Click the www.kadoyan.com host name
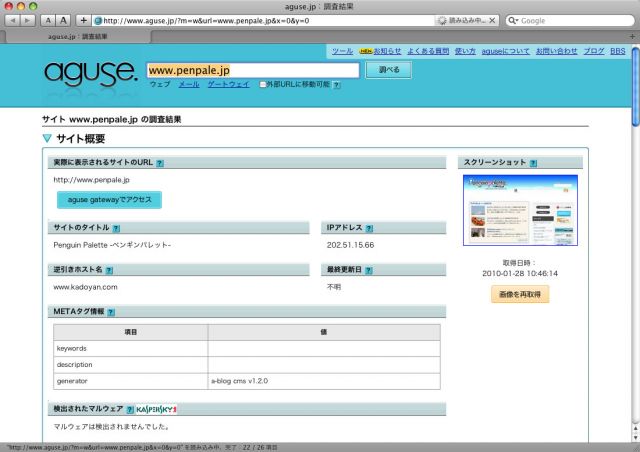Screen dimensions: 640x452 [85, 287]
